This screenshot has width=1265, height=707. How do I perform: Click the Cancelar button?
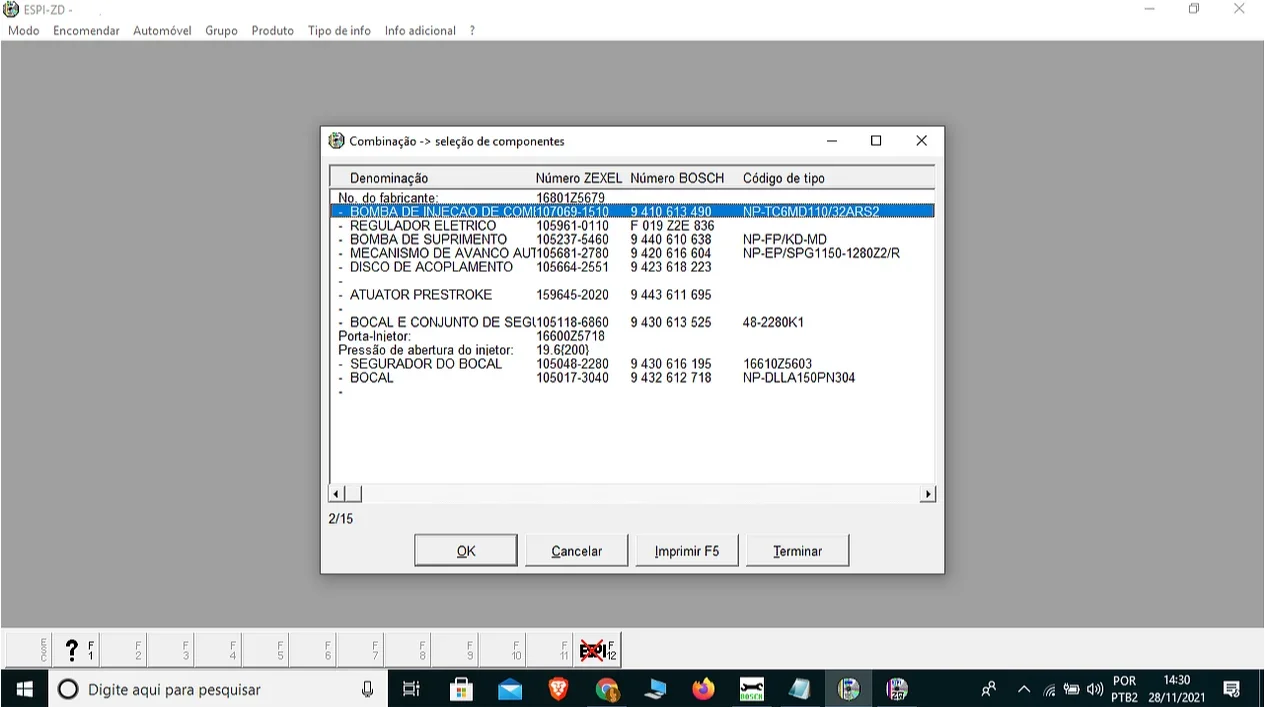click(x=577, y=551)
